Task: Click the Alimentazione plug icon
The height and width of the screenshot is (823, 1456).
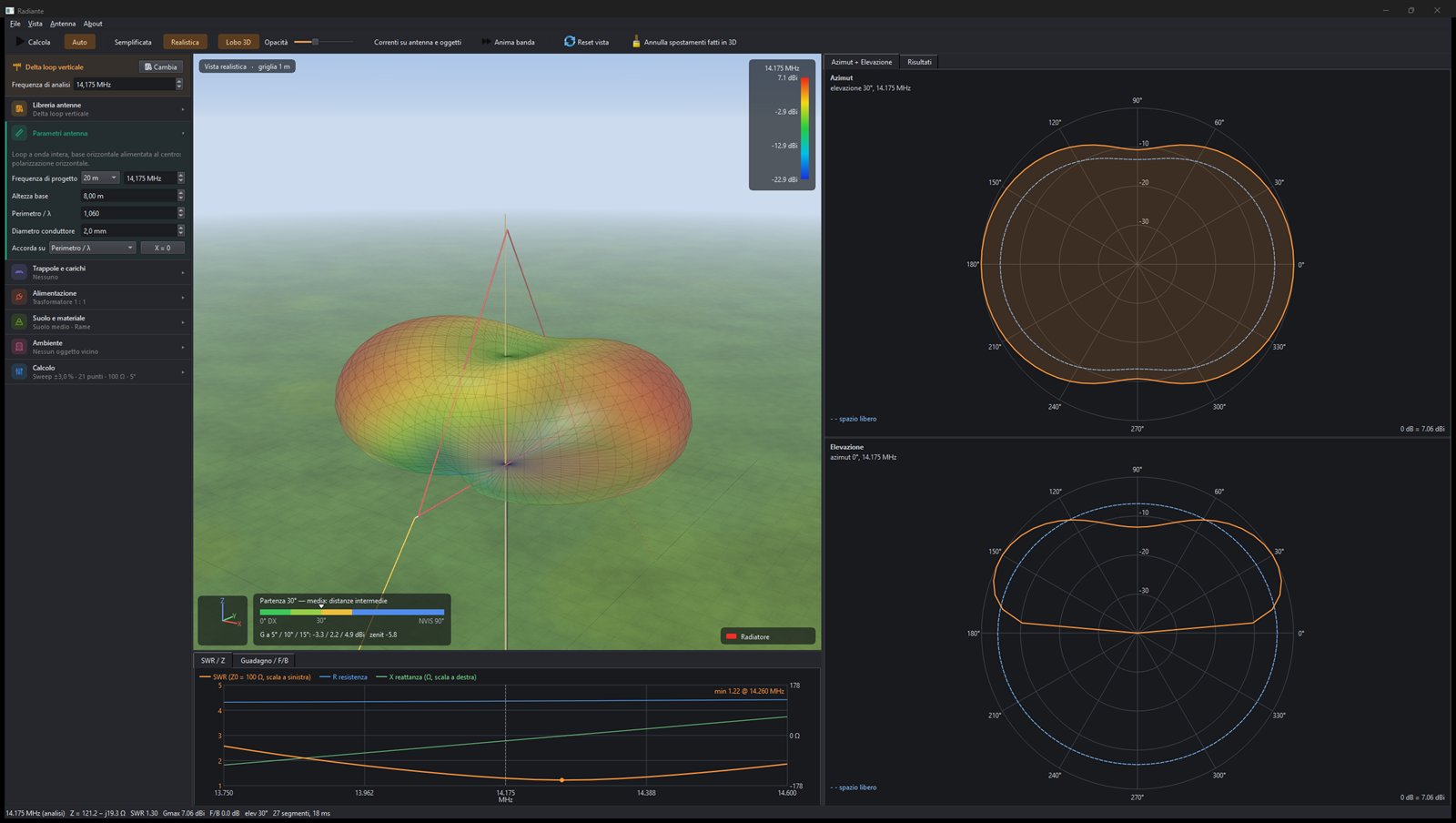Action: tap(19, 297)
